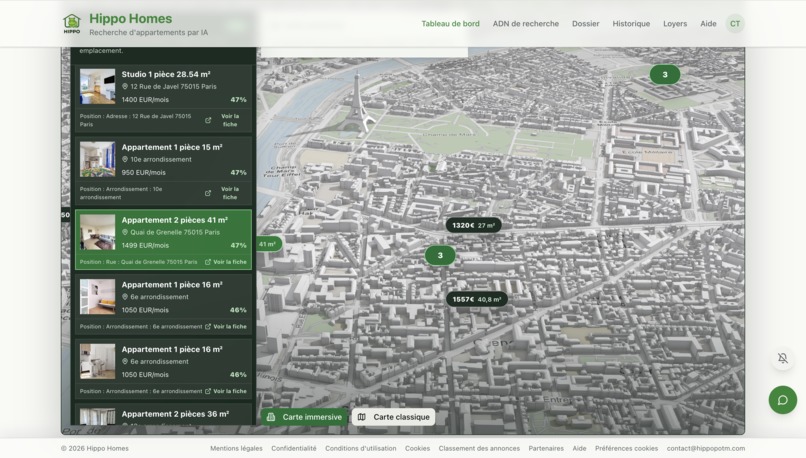Click external link icon on Quai de Grenelle card

coord(208,262)
